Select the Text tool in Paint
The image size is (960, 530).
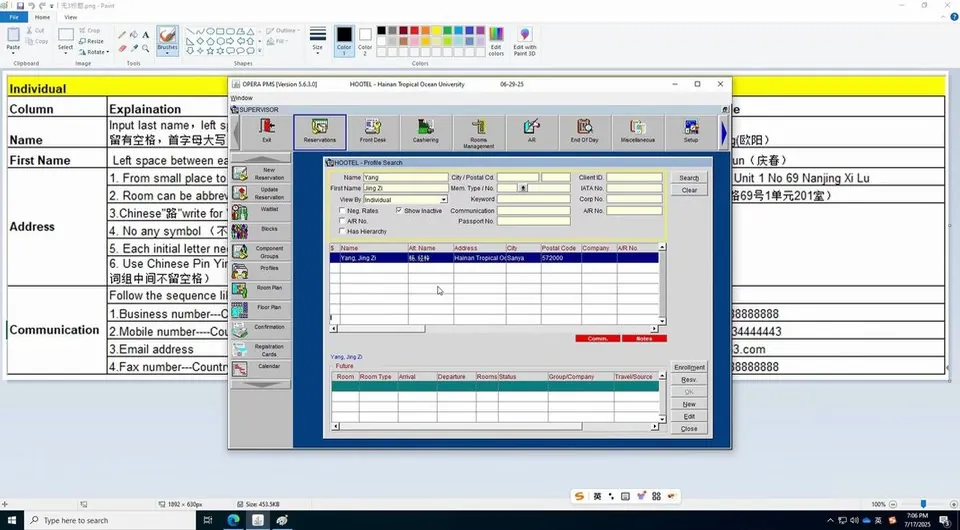(146, 35)
